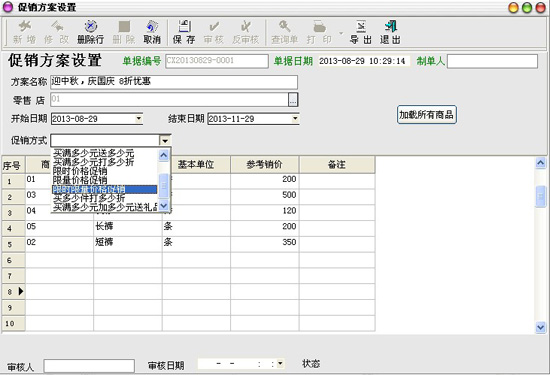Click the 备注 column header
The height and width of the screenshot is (375, 550).
(x=337, y=165)
